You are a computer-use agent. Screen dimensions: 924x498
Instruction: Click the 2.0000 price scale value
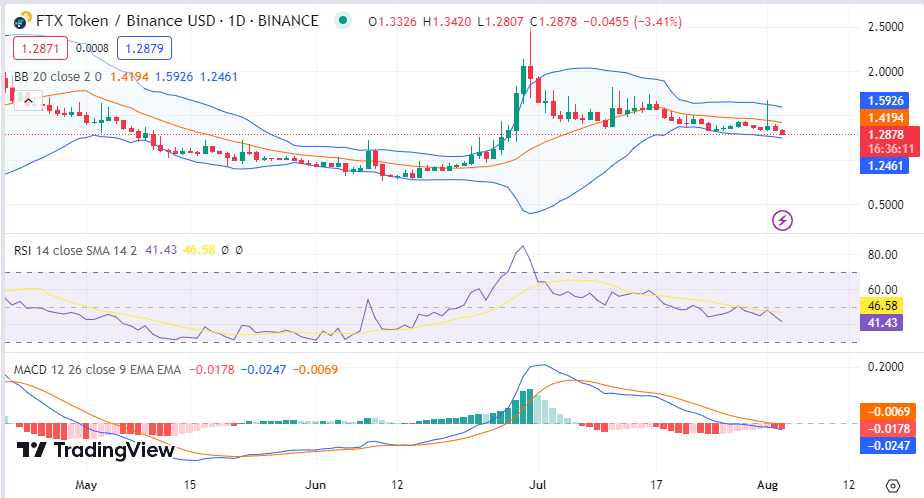point(886,72)
